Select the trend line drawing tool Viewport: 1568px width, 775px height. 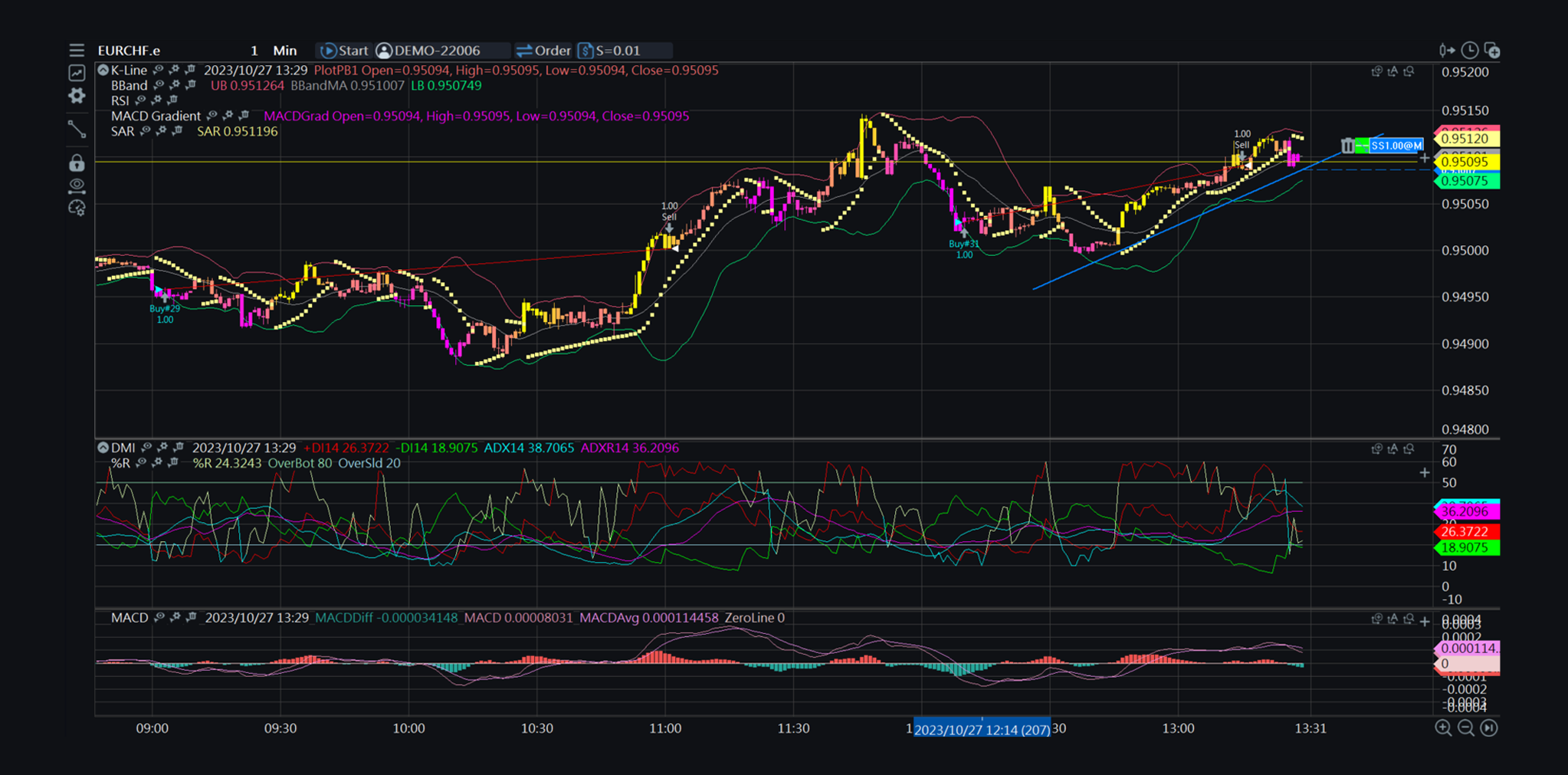(77, 130)
